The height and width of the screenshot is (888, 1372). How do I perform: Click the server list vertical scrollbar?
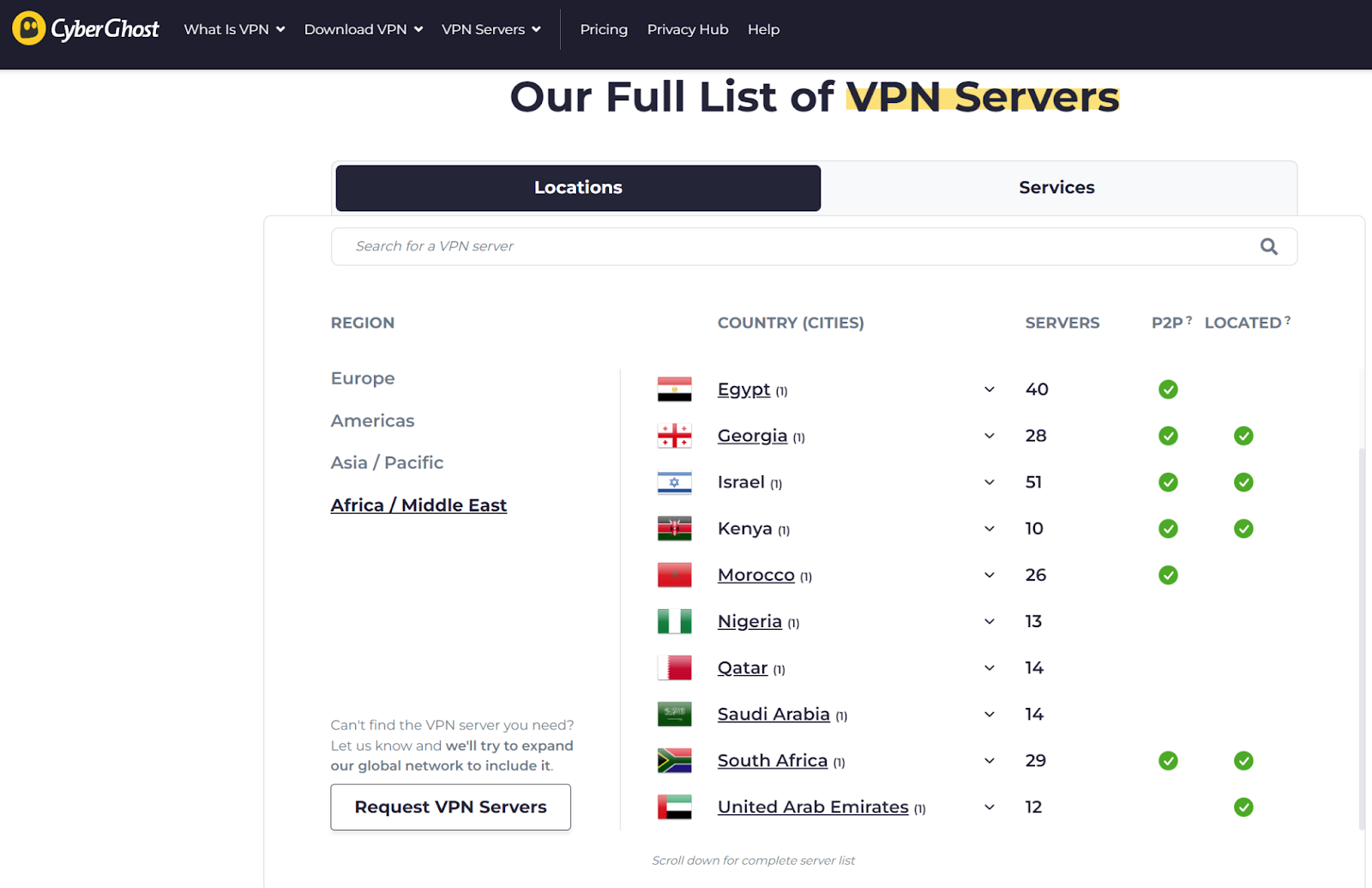[1362, 638]
